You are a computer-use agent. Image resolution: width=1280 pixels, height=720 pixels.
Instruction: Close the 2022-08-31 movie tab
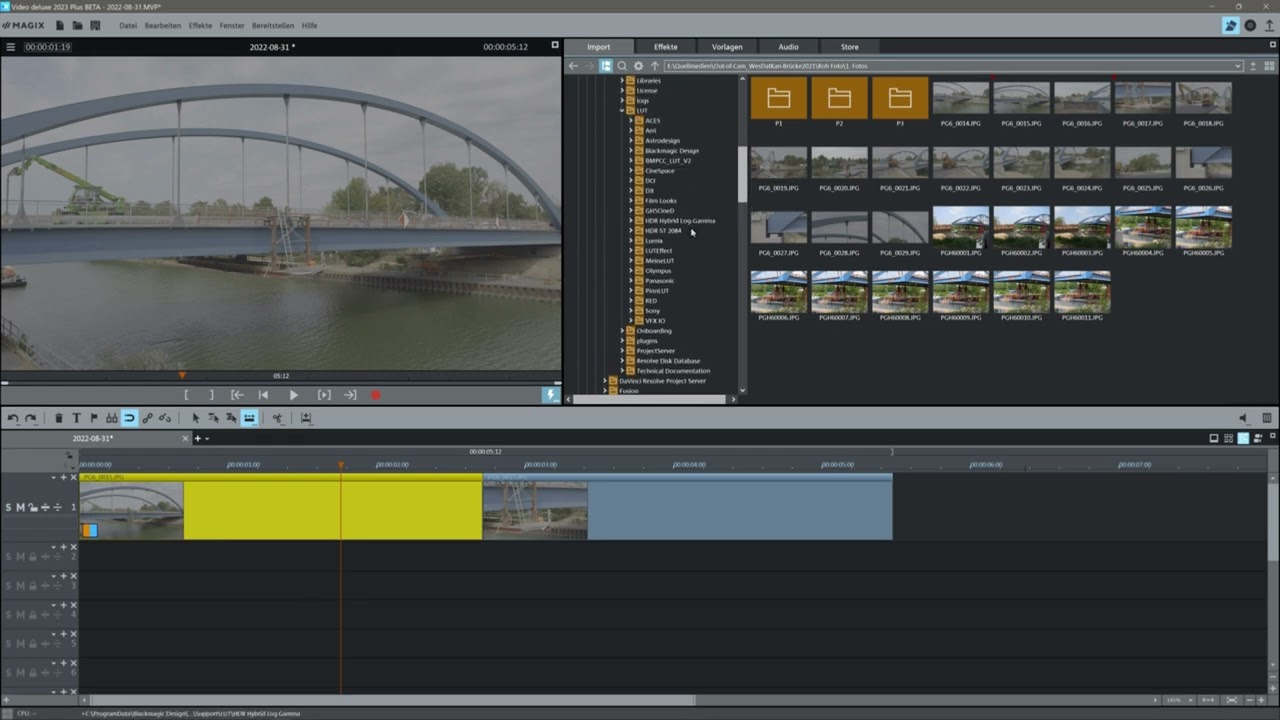tap(184, 439)
